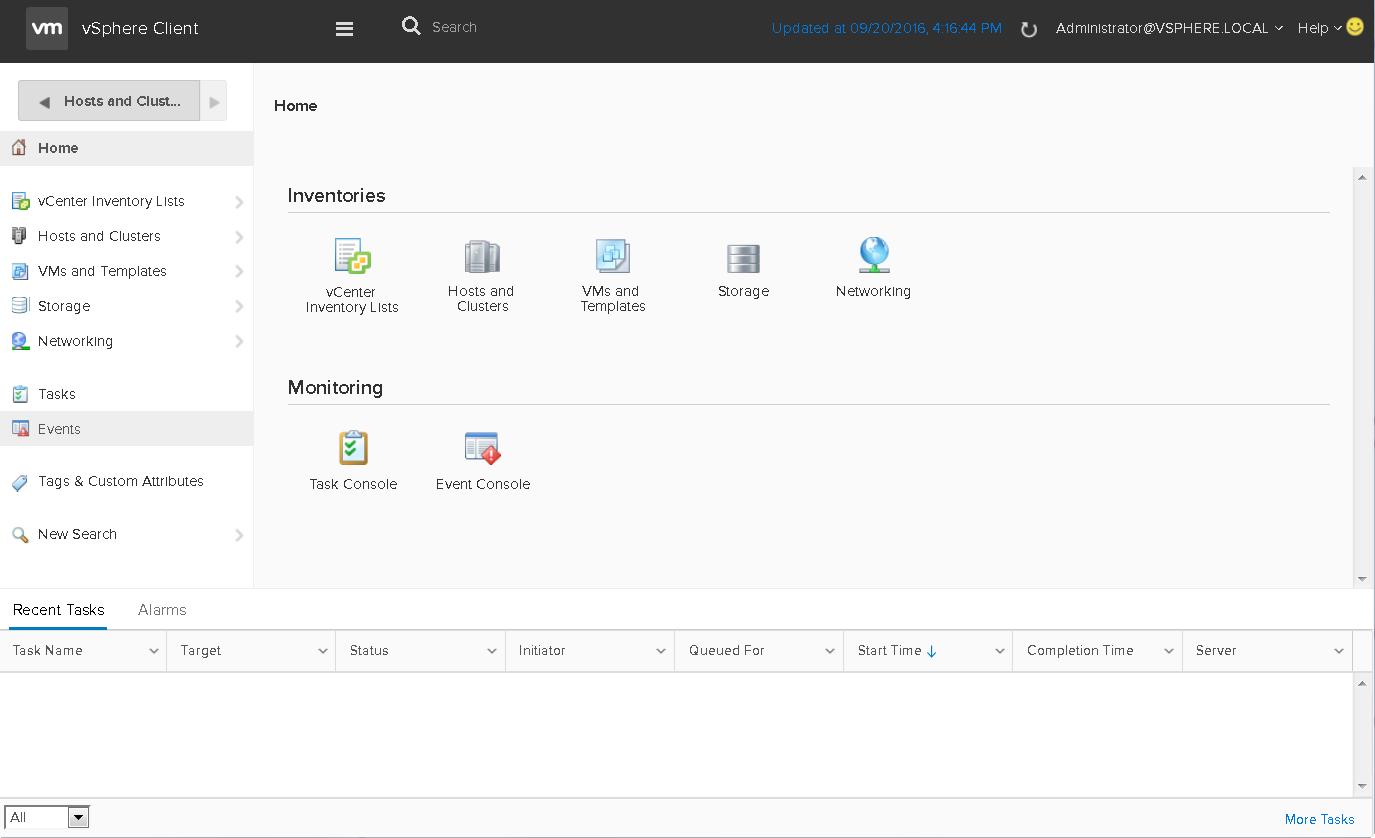This screenshot has height=838, width=1375.
Task: Open Queued For column dropdown arrow
Action: coord(830,651)
